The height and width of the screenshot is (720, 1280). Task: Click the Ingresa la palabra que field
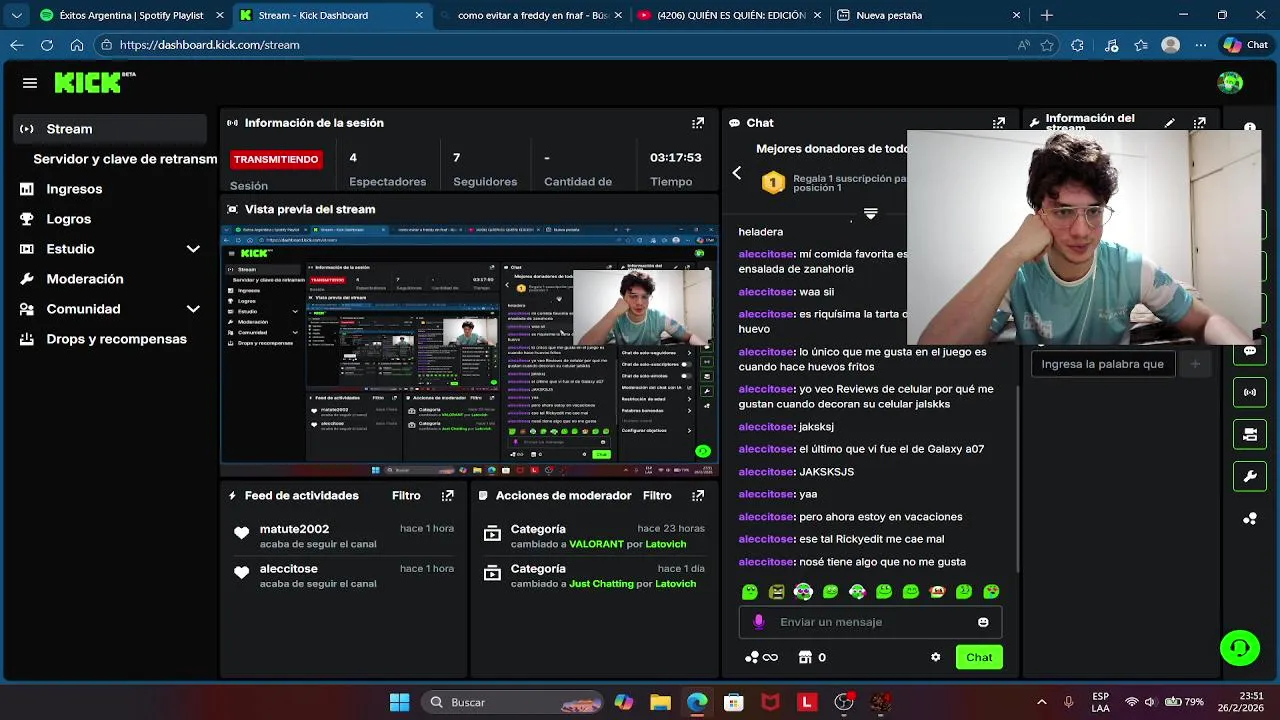point(1102,364)
